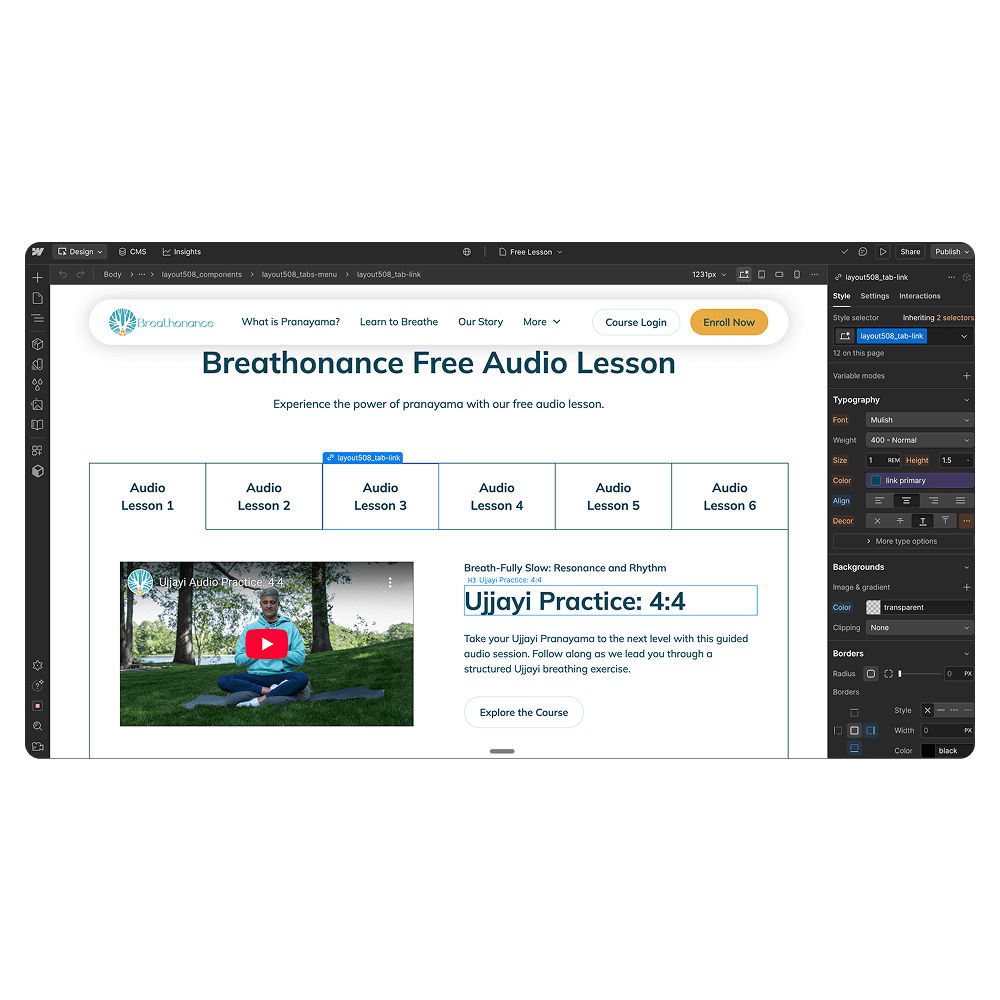
Task: Enable strikethrough text decoration
Action: pyautogui.click(x=900, y=520)
